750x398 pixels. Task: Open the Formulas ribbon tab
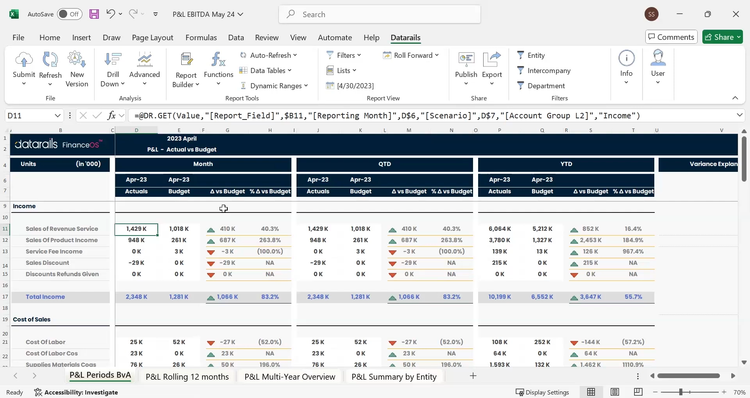(201, 37)
